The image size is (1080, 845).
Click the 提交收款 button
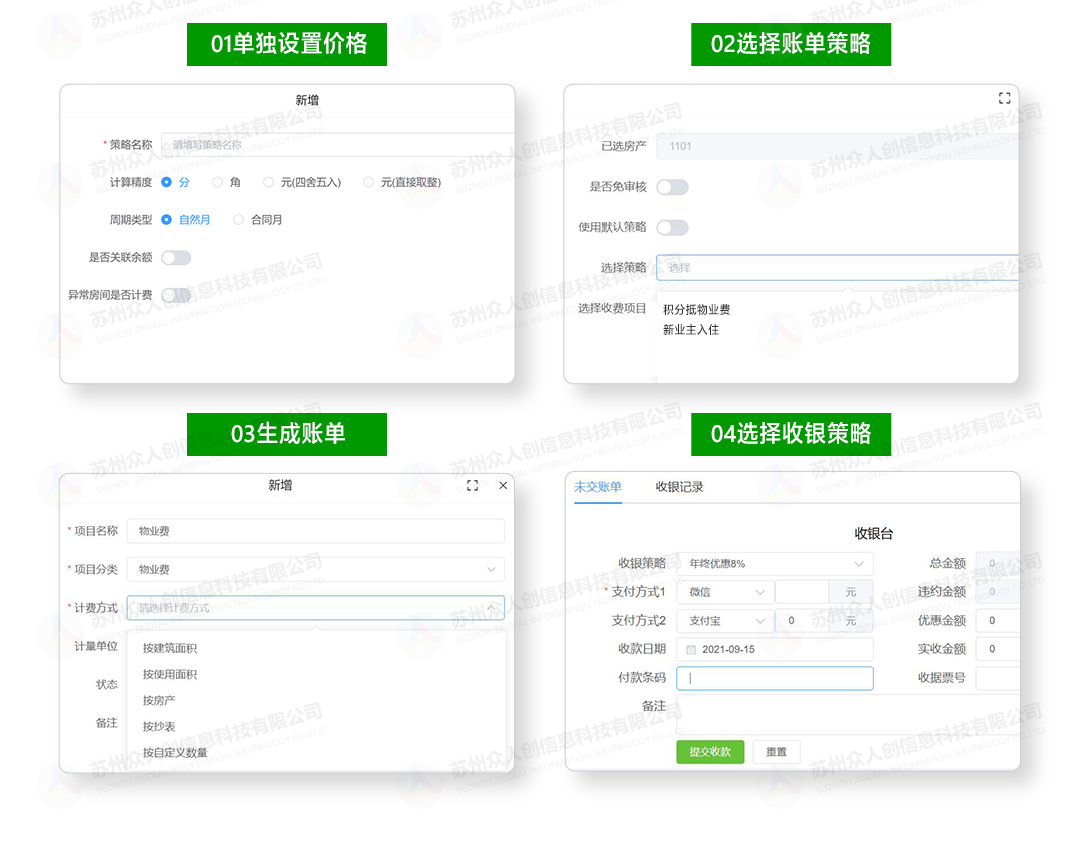pyautogui.click(x=710, y=752)
